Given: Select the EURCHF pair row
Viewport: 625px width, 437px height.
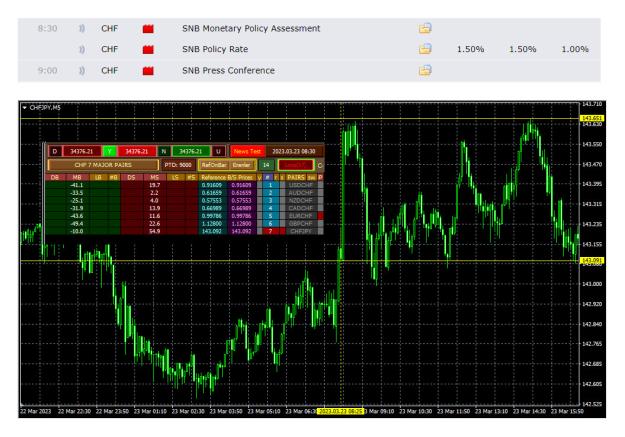Looking at the screenshot, I should pyautogui.click(x=301, y=216).
